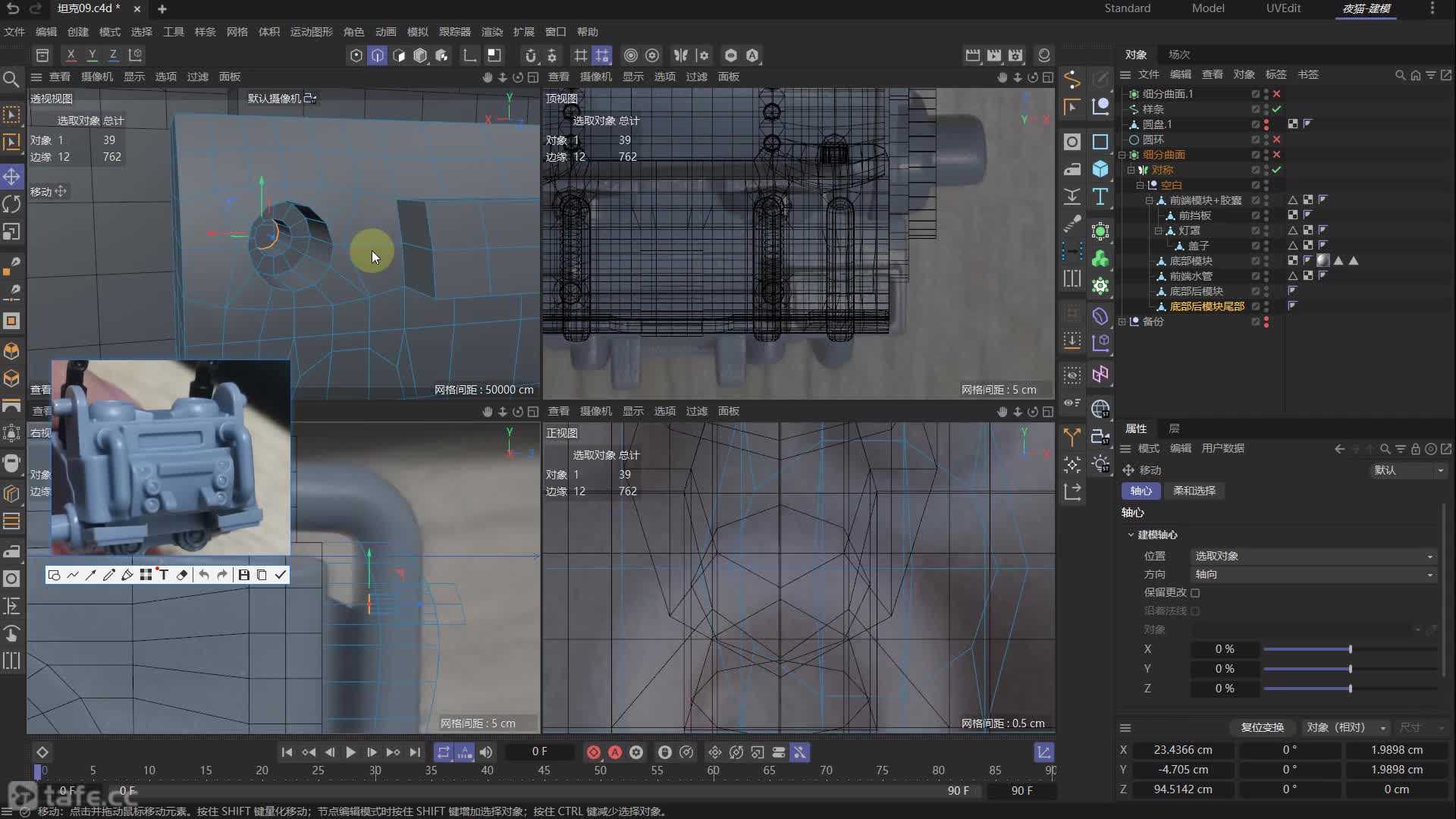Toggle timeline sound icon

(486, 752)
